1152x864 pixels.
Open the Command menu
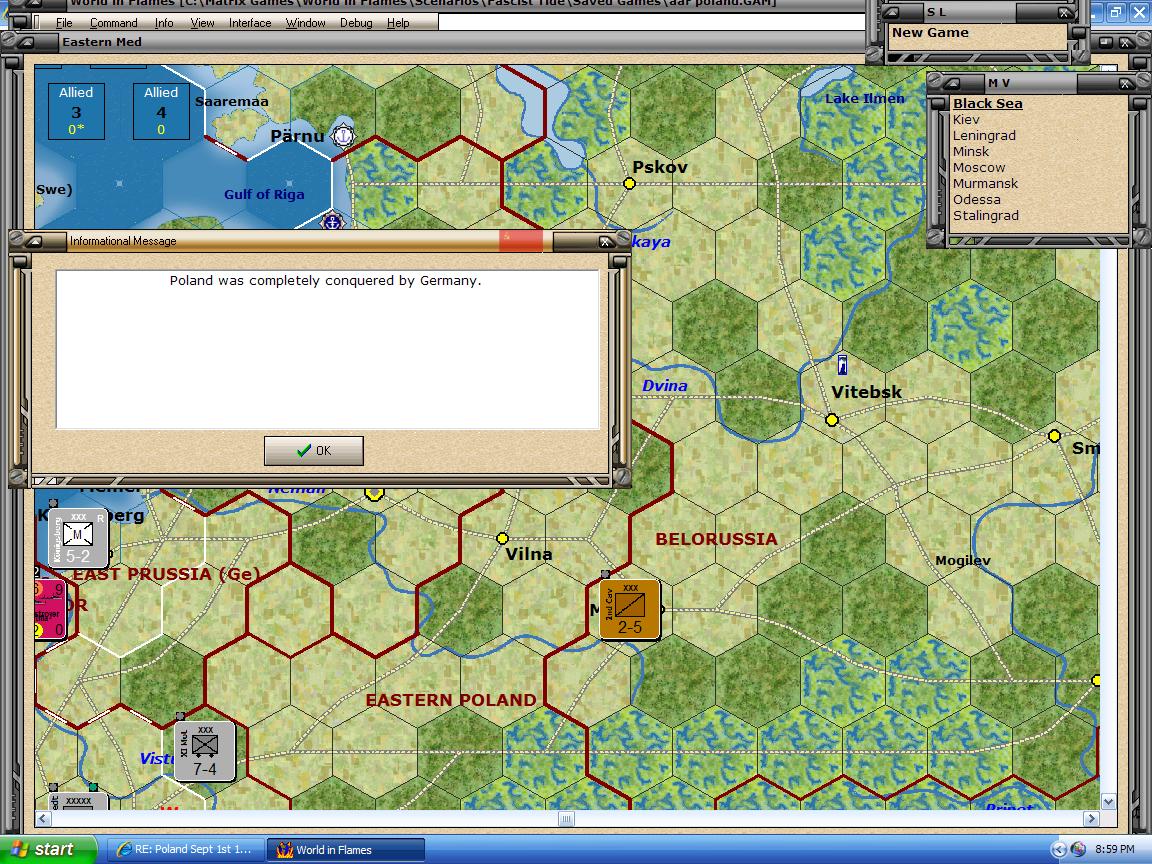113,23
